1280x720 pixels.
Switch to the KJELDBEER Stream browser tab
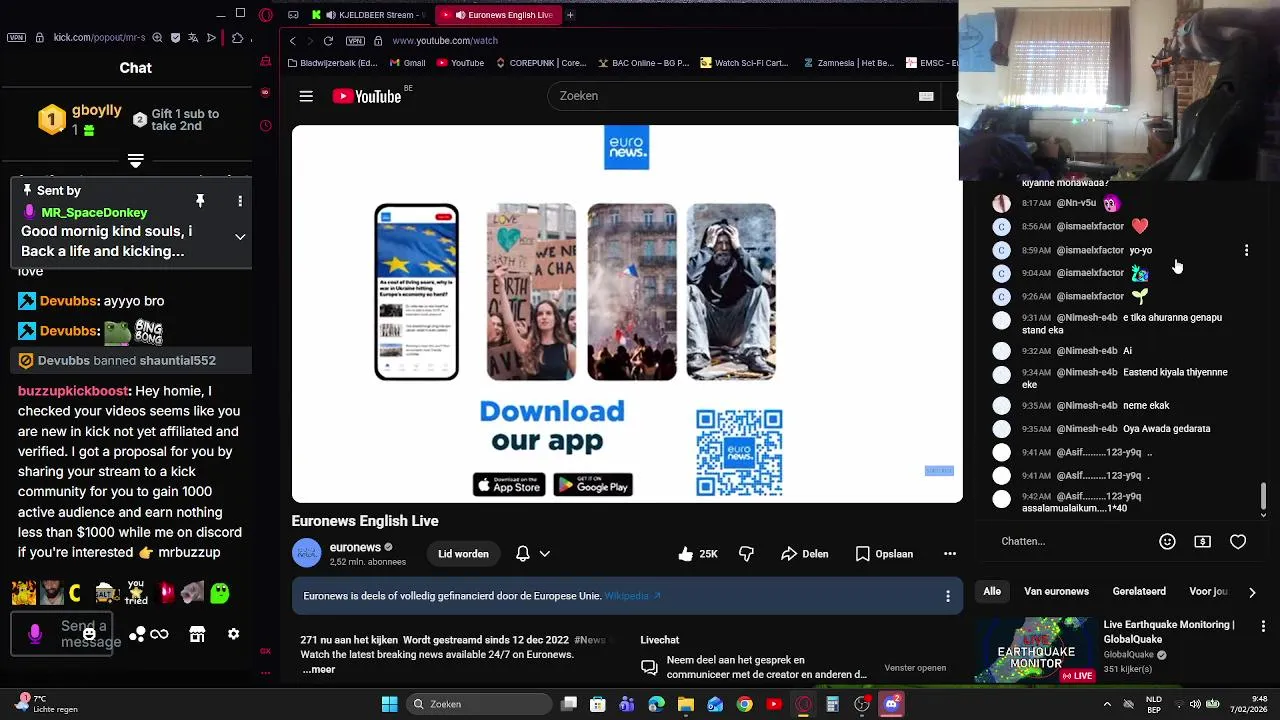tap(368, 15)
